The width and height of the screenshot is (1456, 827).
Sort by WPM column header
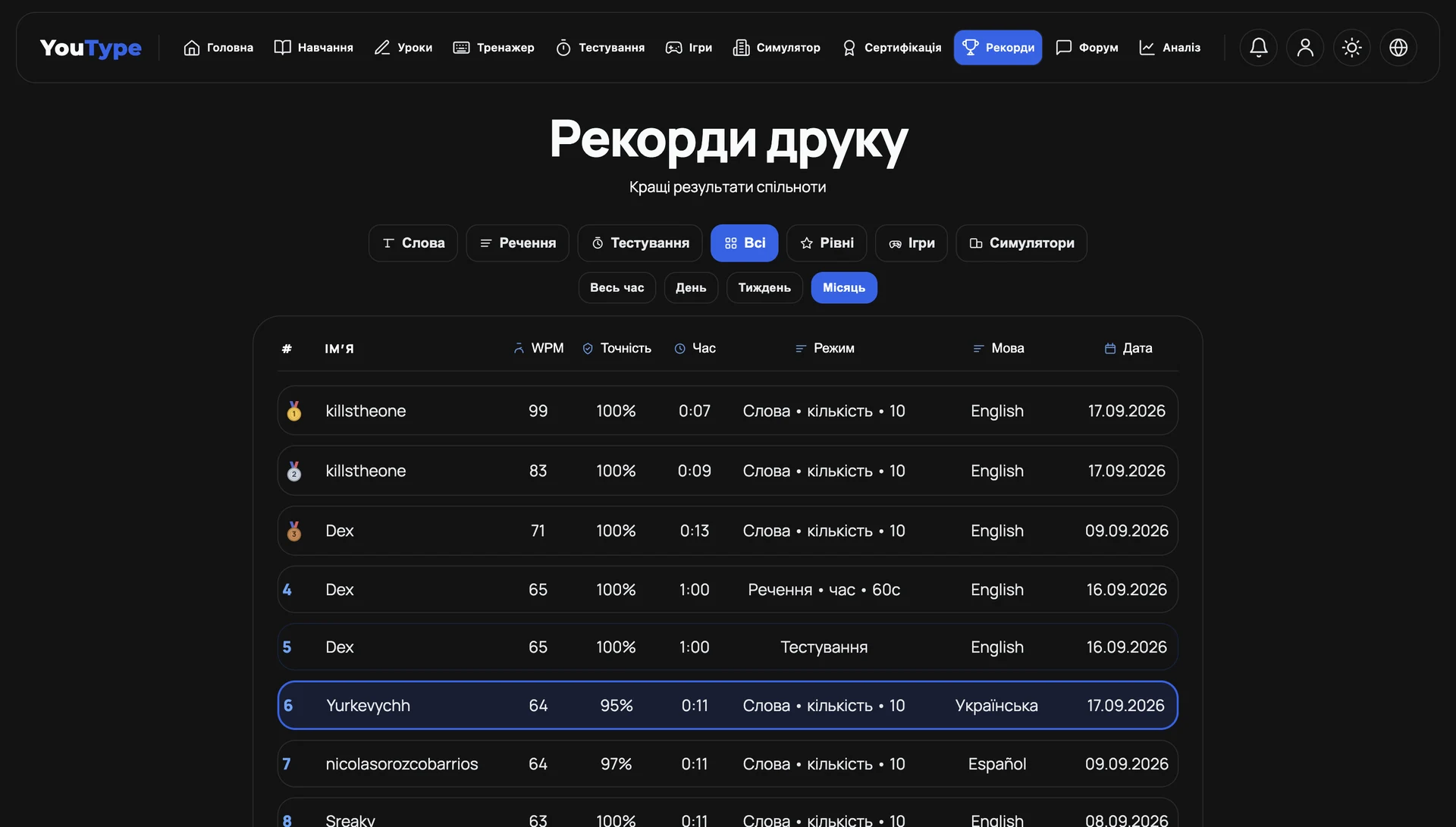coord(538,349)
